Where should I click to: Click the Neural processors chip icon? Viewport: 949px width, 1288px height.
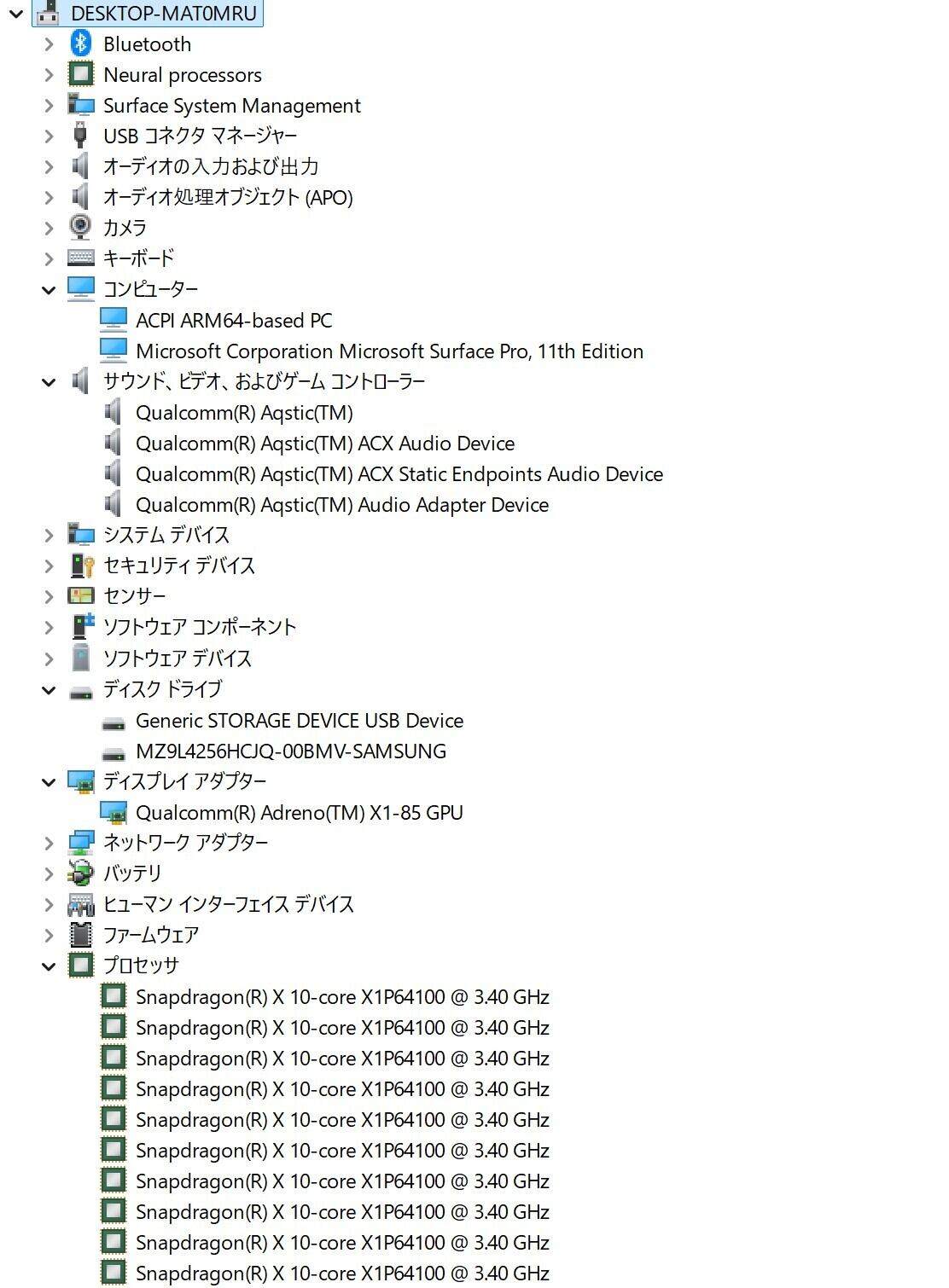point(81,74)
